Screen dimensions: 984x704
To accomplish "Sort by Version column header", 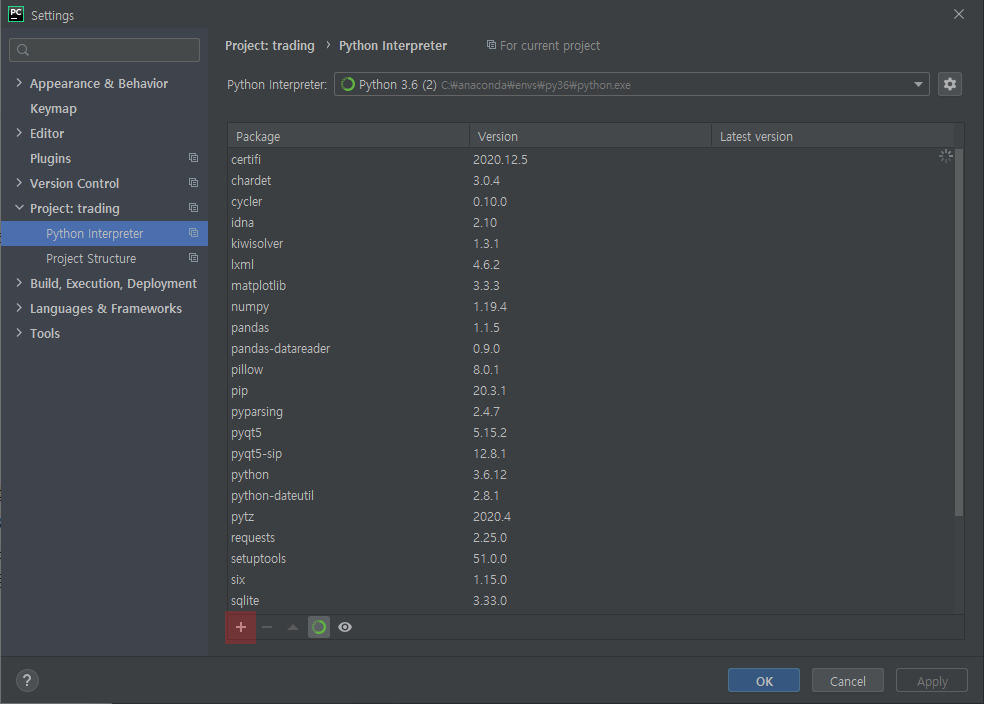I will pos(590,136).
